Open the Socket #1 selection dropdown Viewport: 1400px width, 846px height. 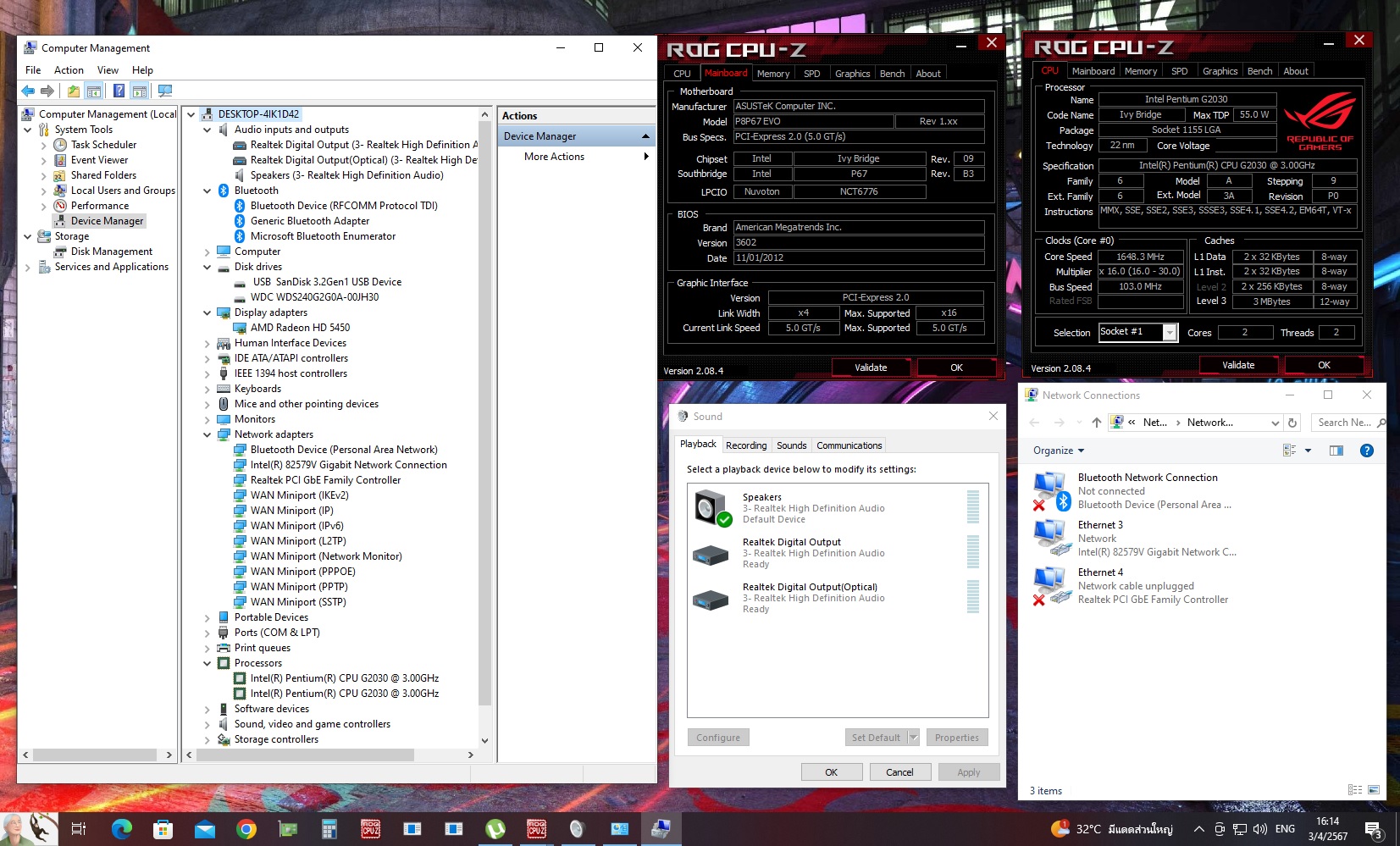[1170, 333]
